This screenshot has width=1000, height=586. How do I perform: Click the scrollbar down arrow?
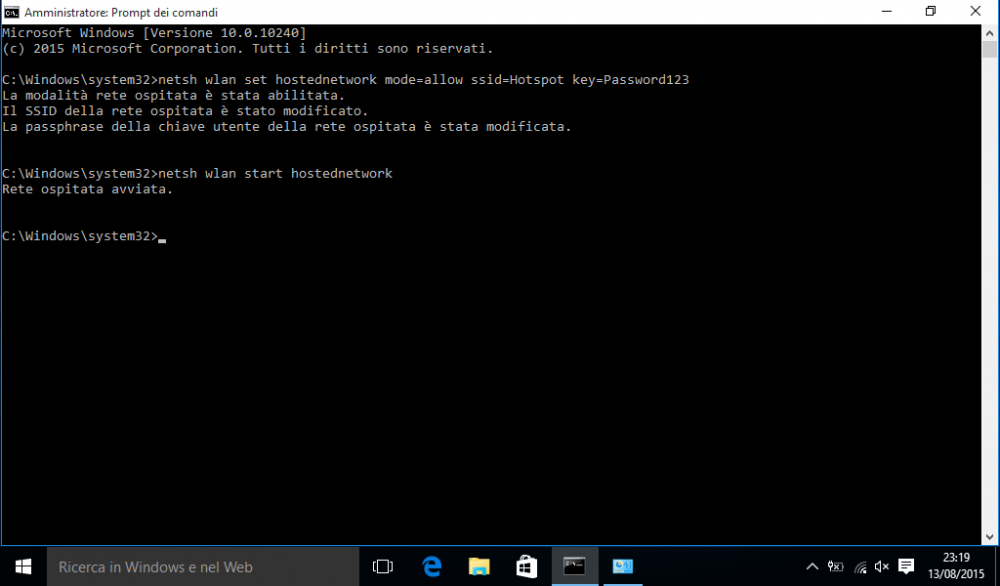(x=990, y=537)
